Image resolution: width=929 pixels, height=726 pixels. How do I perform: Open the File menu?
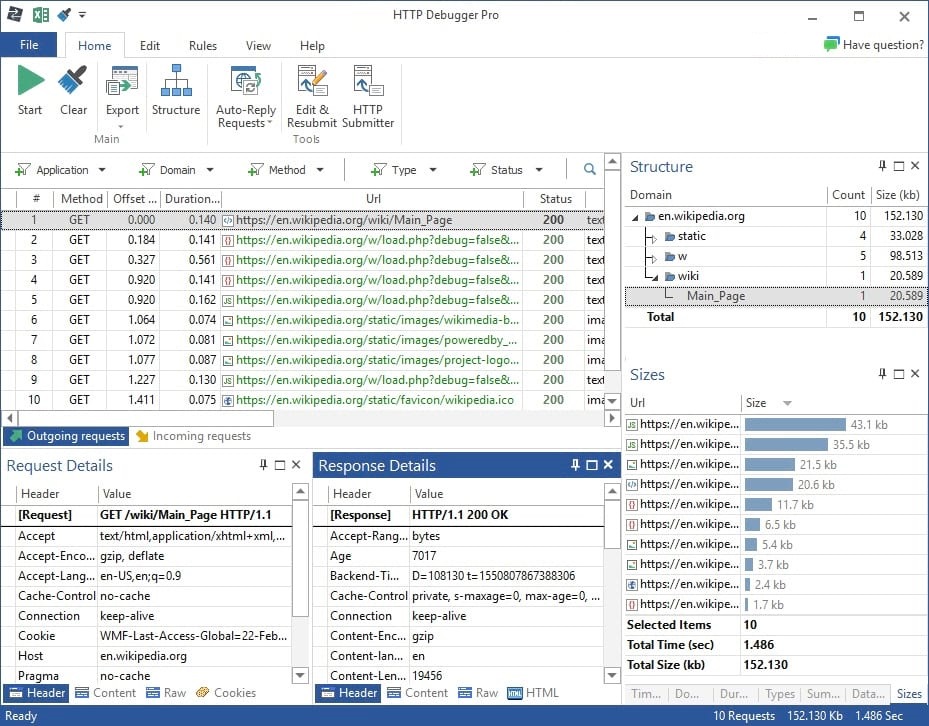tap(28, 45)
